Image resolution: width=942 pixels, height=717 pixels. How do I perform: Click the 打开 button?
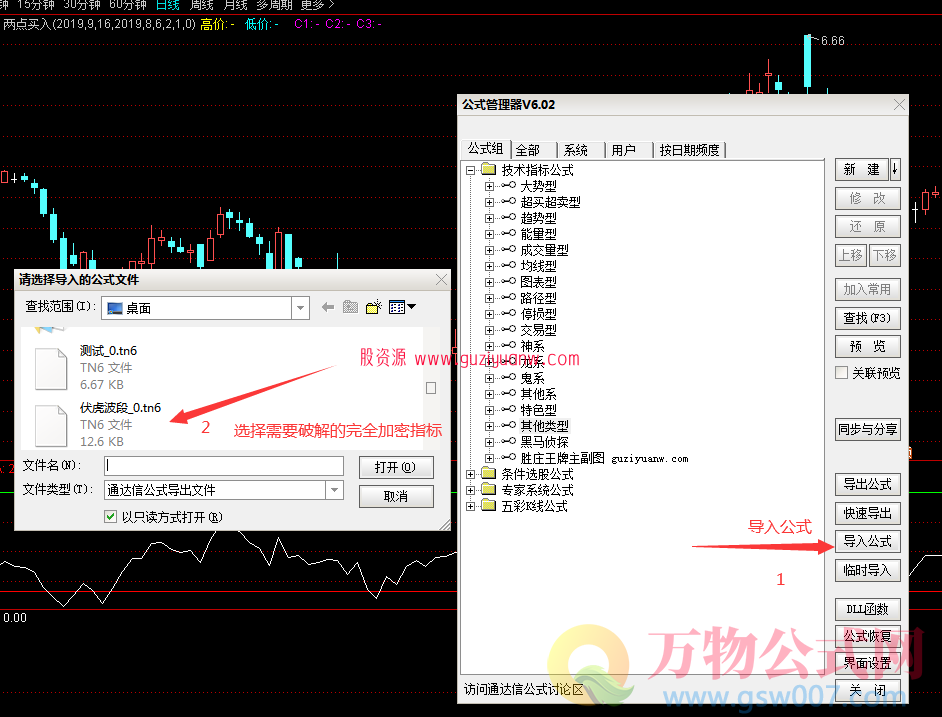[396, 467]
